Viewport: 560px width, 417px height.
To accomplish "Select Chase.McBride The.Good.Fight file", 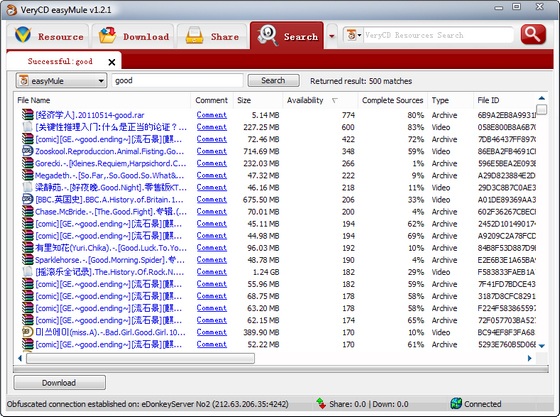I will (x=111, y=212).
